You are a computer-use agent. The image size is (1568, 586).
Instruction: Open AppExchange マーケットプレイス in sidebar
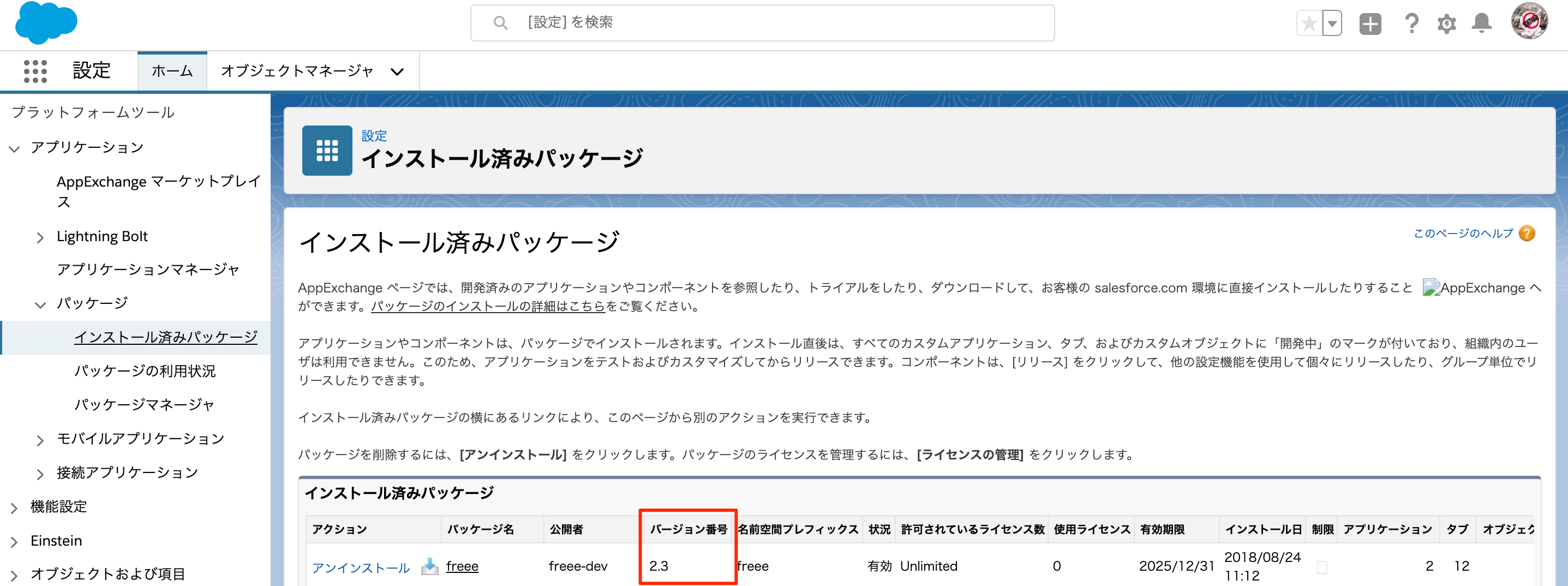point(158,191)
